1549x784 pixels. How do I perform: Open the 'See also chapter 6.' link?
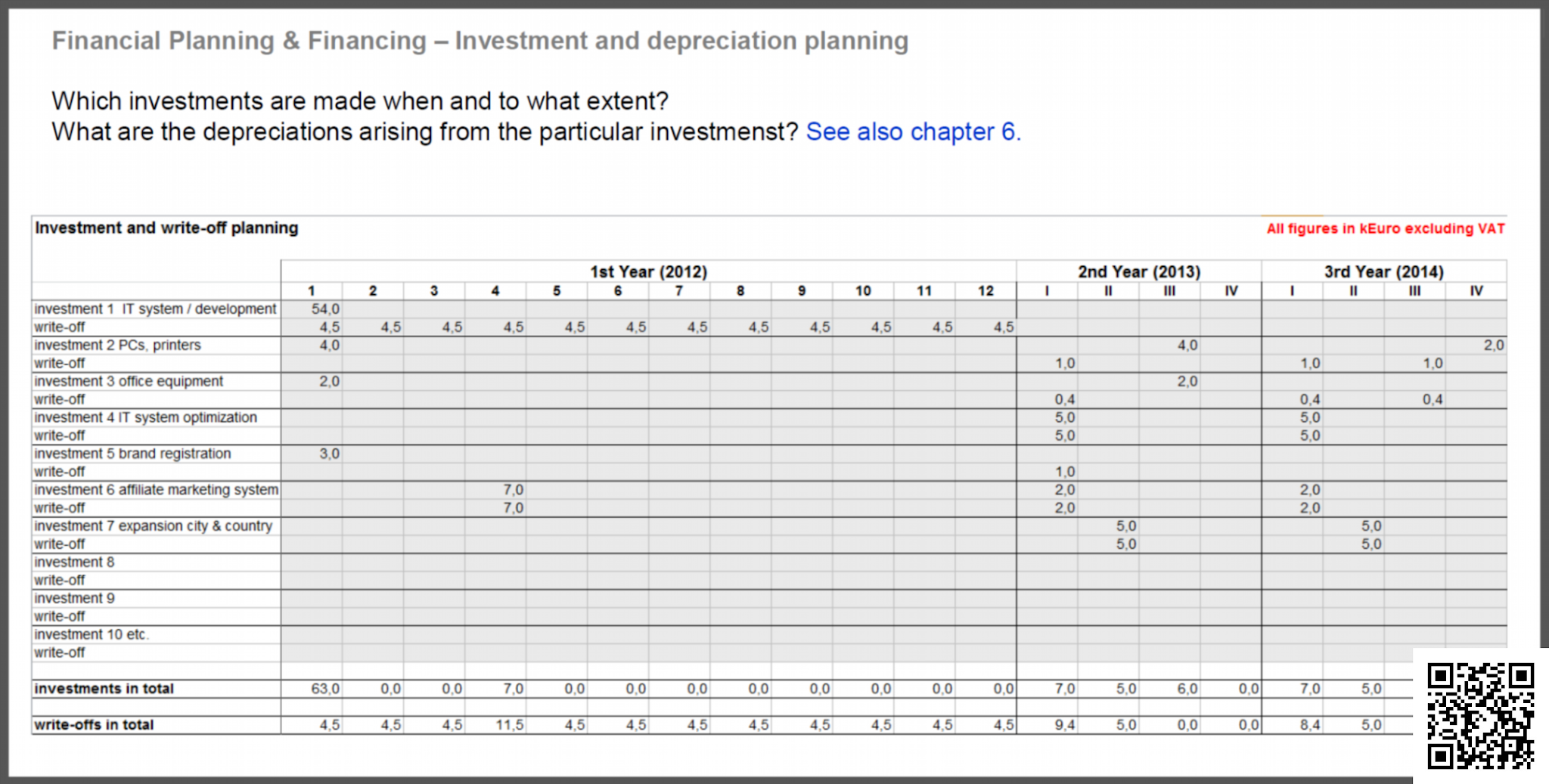[x=913, y=132]
